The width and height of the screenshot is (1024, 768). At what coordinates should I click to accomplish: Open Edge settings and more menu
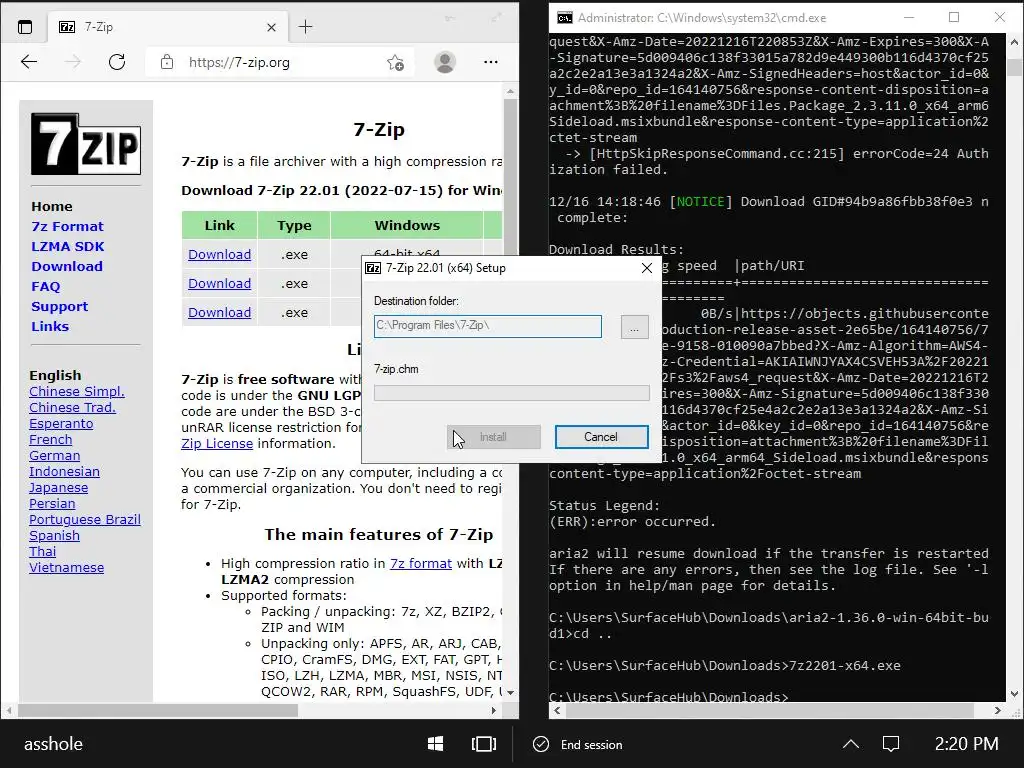(x=490, y=62)
